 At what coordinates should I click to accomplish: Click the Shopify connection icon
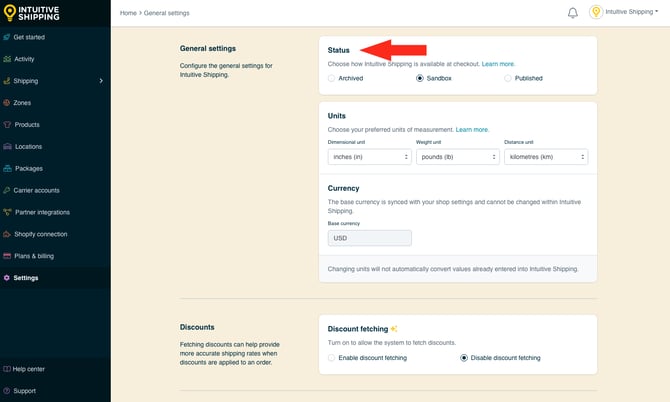pos(7,234)
